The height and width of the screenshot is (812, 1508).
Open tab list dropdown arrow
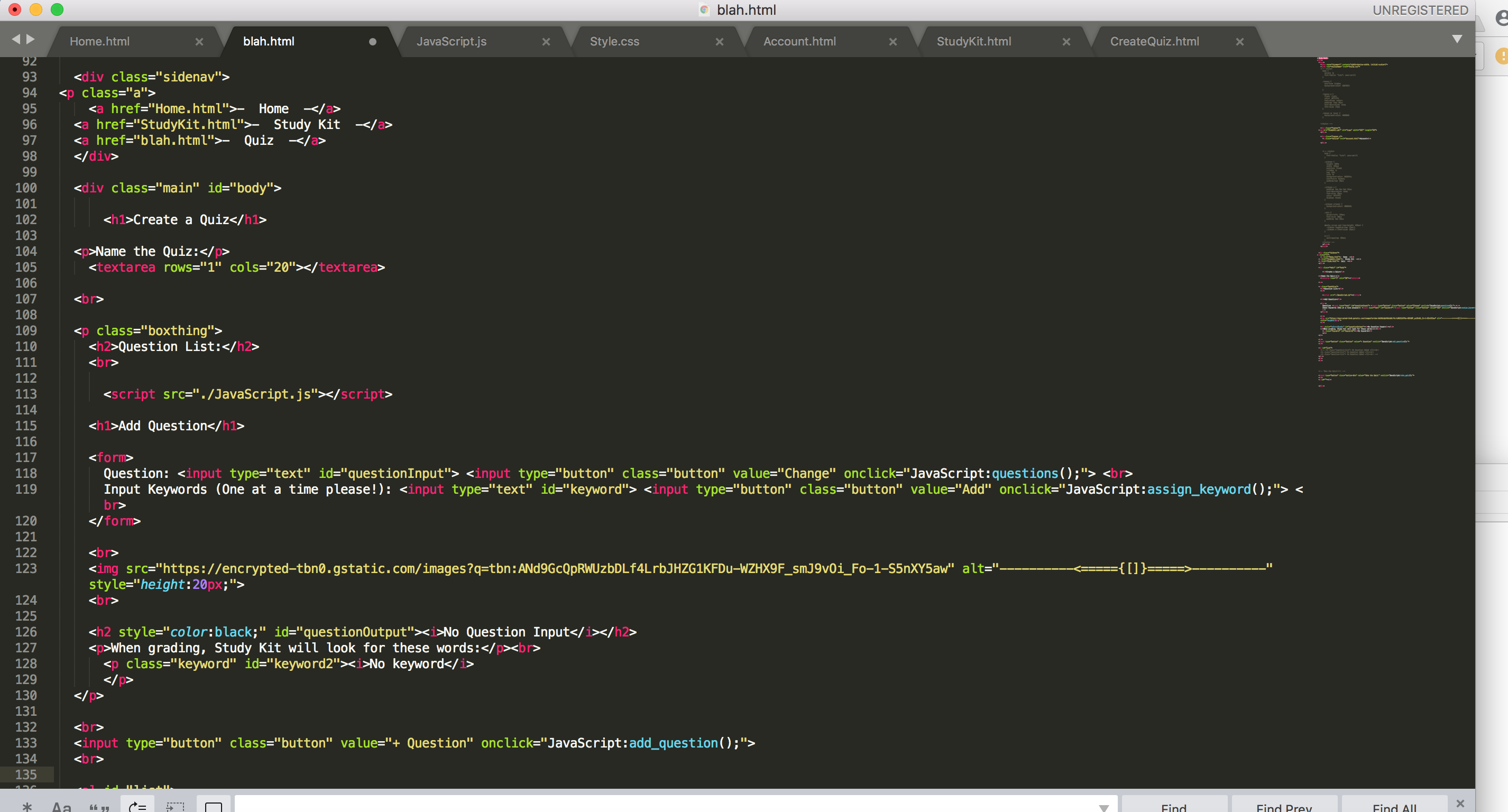click(x=1457, y=39)
